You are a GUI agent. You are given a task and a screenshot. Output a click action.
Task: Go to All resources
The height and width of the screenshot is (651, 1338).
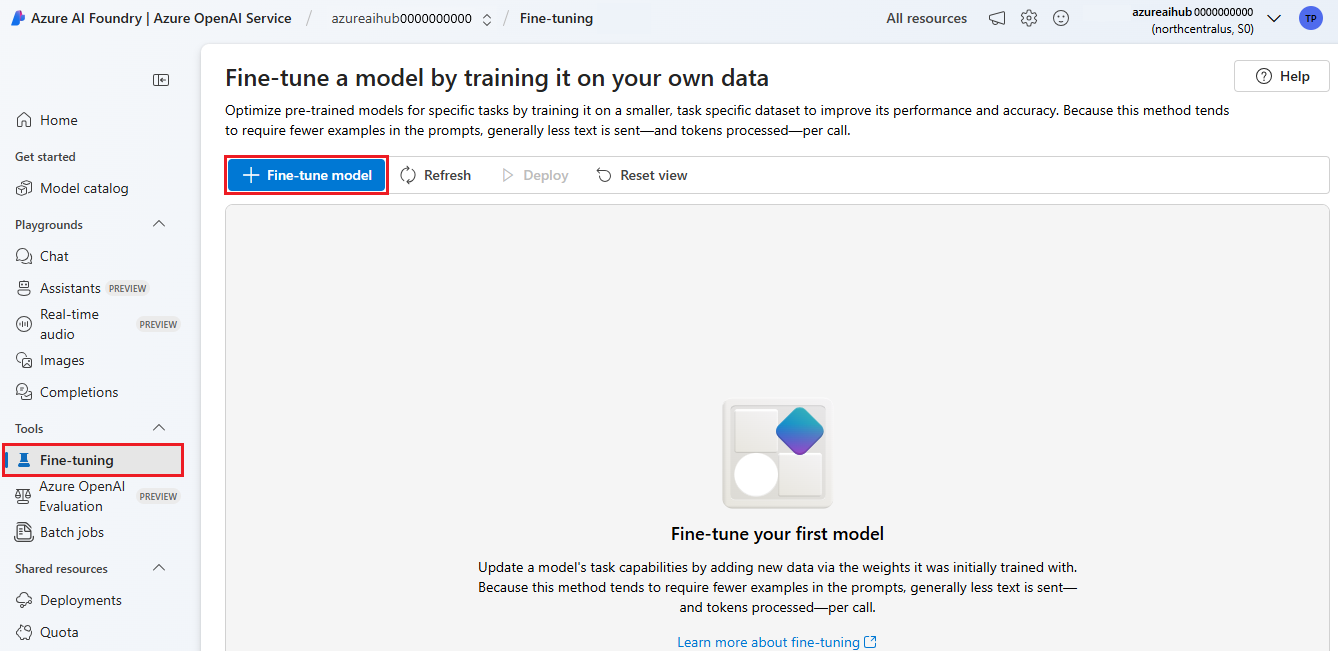pos(926,18)
